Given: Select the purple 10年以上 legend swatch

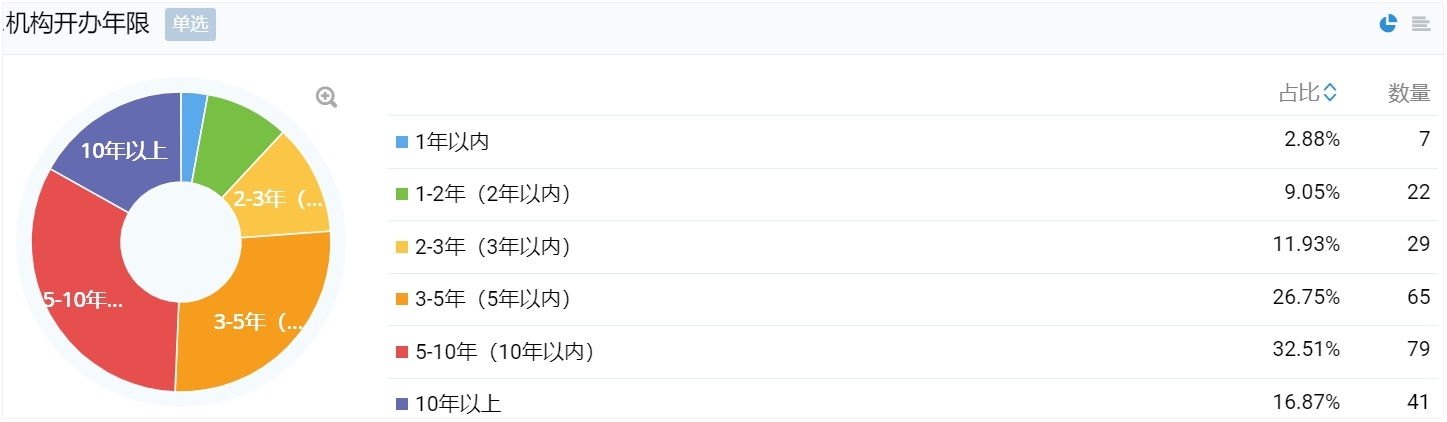Looking at the screenshot, I should (402, 404).
